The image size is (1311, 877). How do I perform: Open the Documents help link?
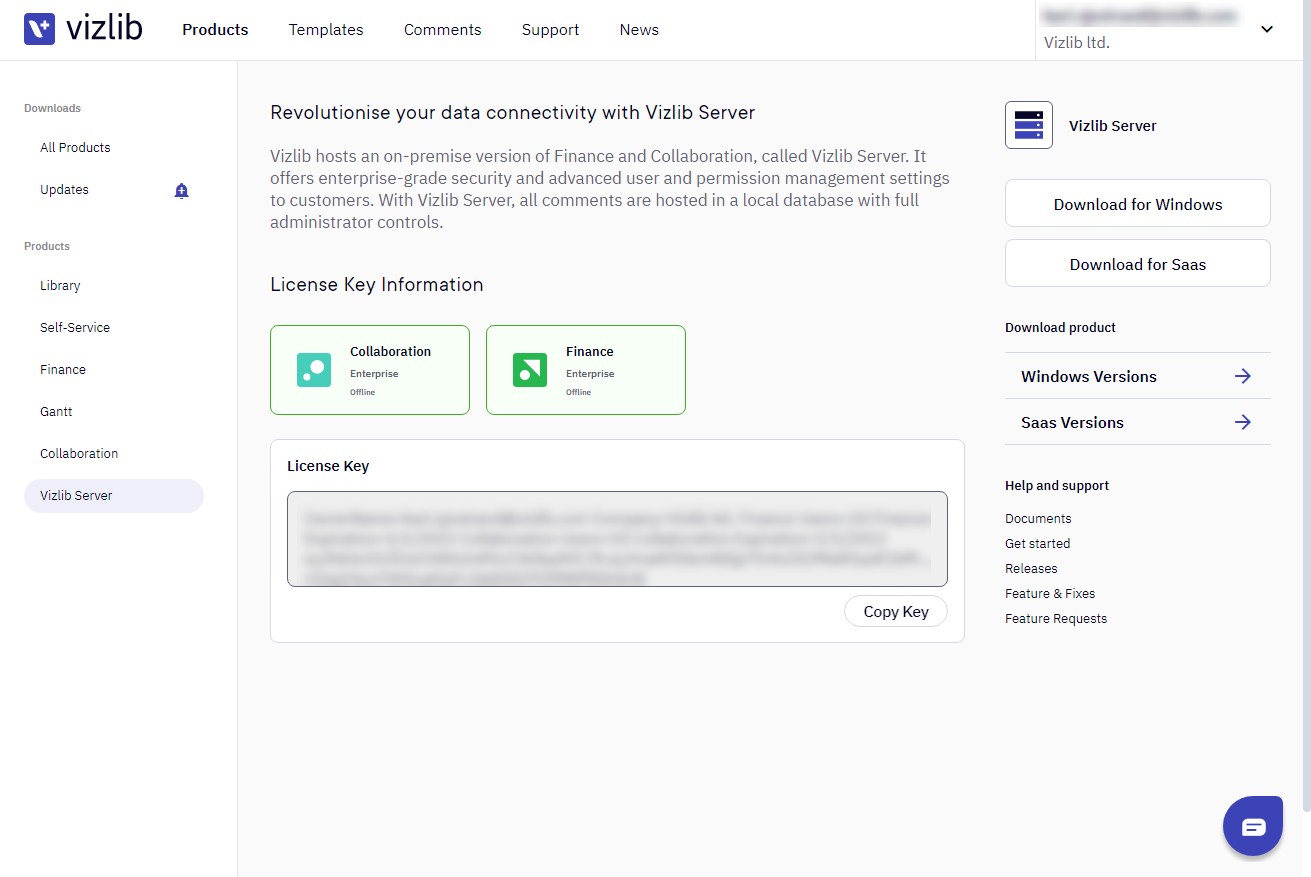[1038, 518]
